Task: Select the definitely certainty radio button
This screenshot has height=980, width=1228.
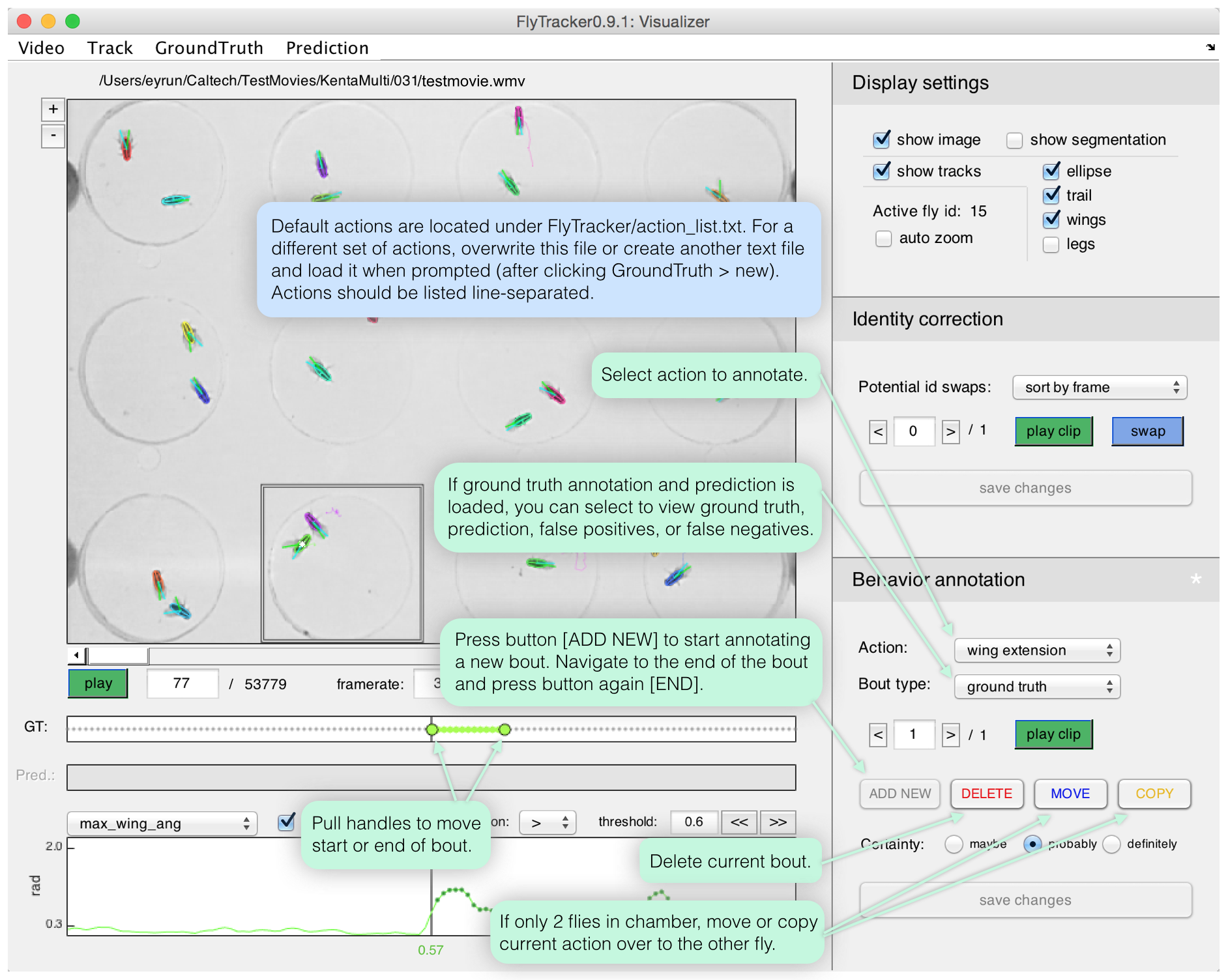Action: click(1112, 844)
